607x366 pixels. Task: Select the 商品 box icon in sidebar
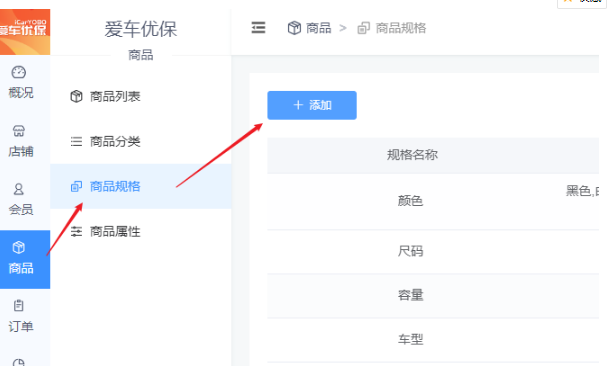[19, 247]
